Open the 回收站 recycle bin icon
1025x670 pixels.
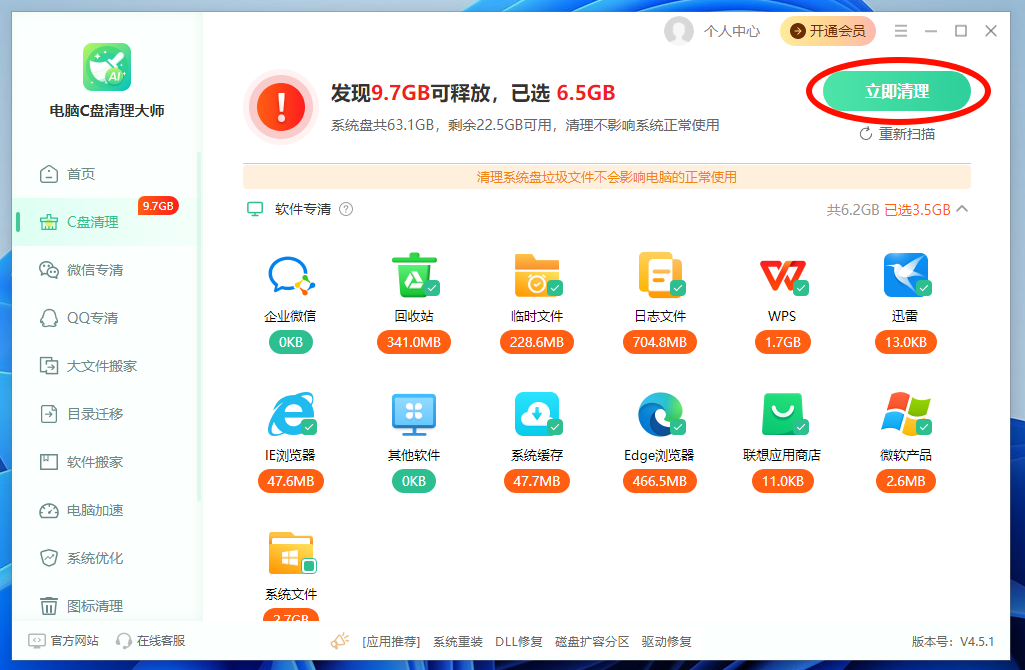[414, 275]
